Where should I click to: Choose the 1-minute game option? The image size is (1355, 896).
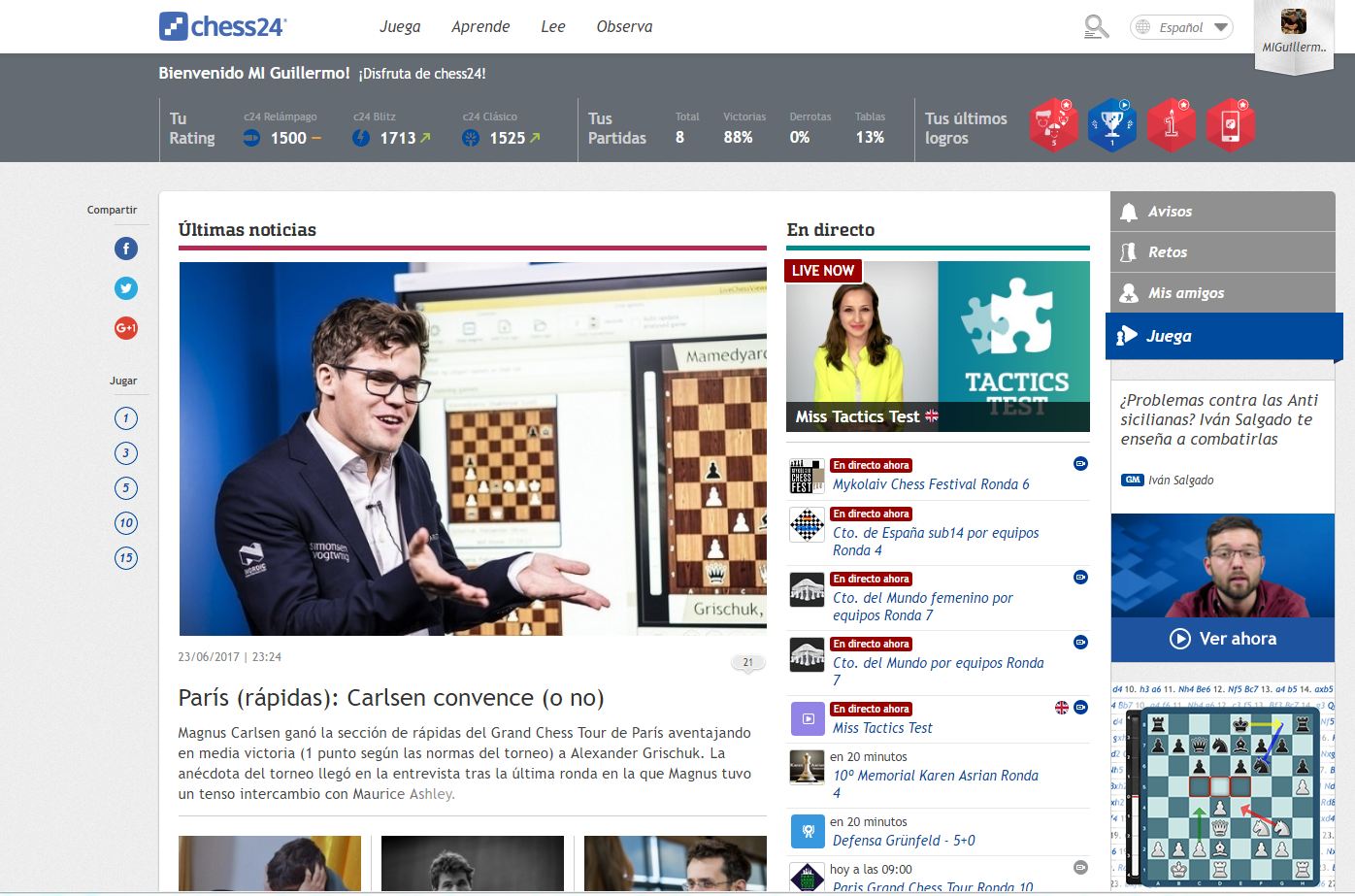tap(125, 417)
